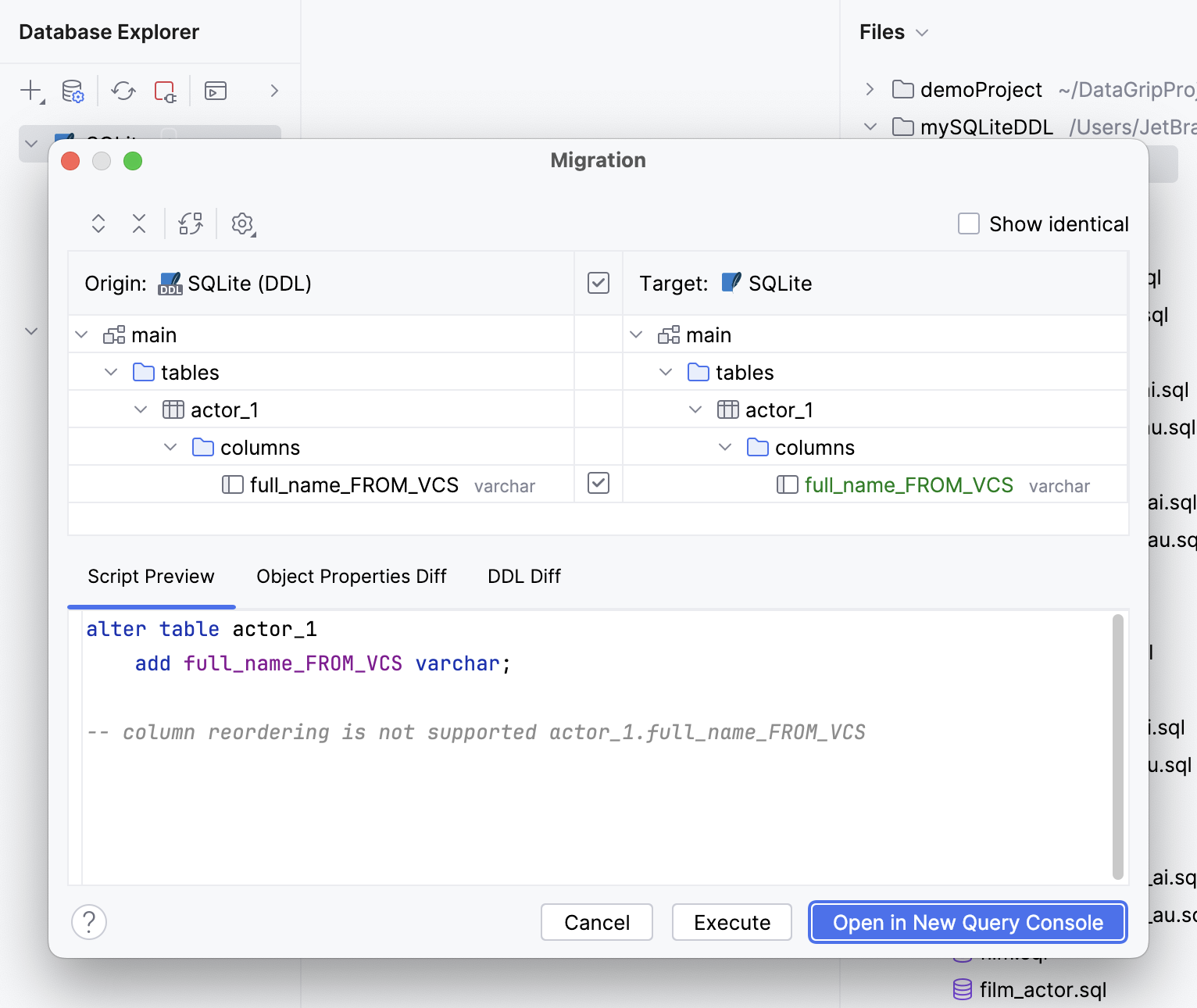Screen dimensions: 1197x1008
Task: Open the Object Properties Diff tab
Action: pyautogui.click(x=351, y=576)
